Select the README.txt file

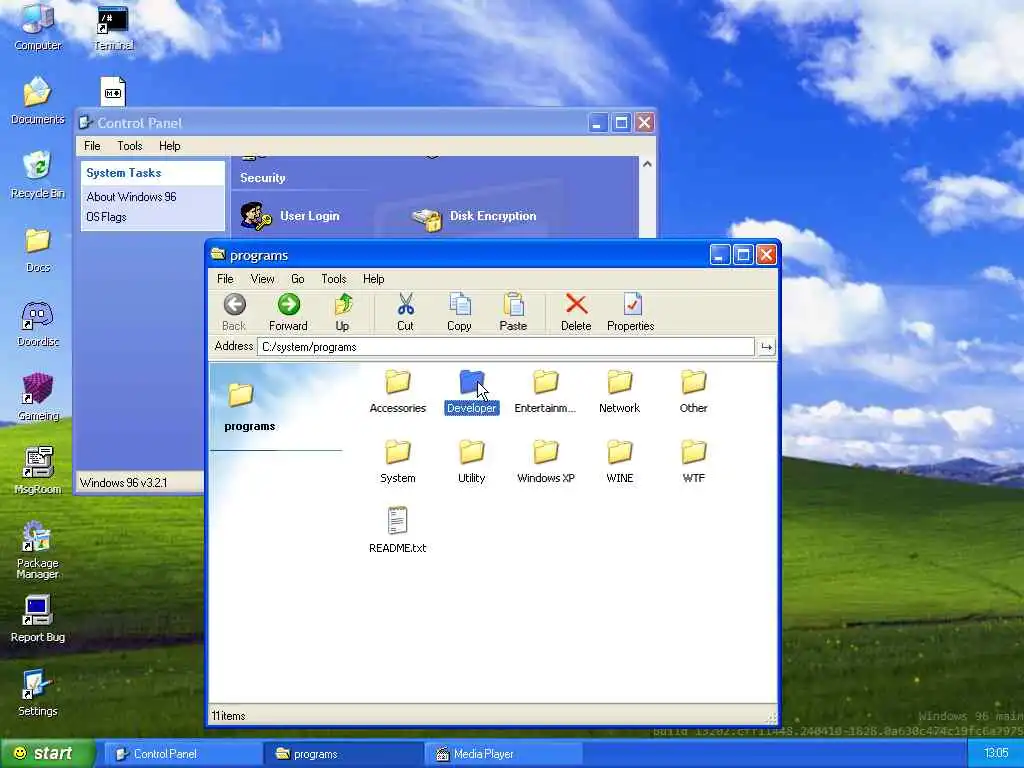click(x=397, y=530)
